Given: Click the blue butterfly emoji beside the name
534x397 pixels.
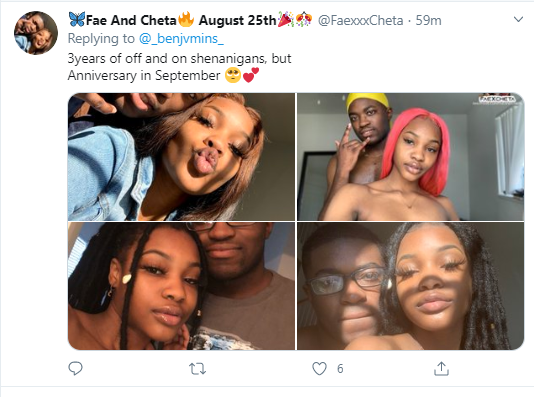Looking at the screenshot, I should click(x=77, y=19).
